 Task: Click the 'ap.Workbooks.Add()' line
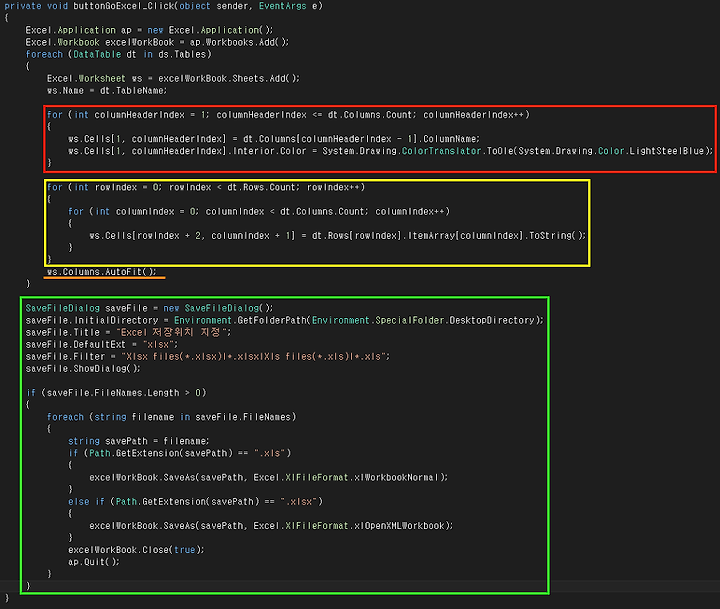157,42
